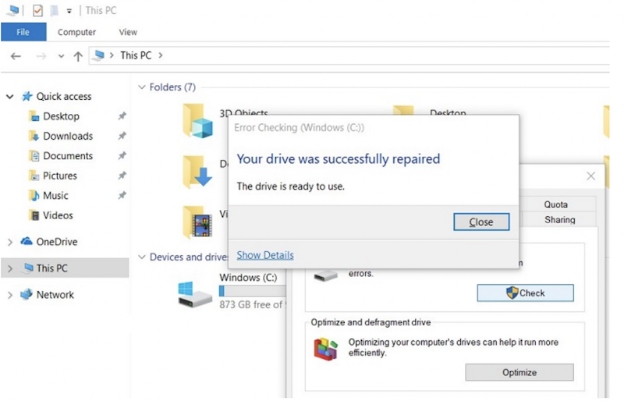Viewport: 624px width, 402px height.
Task: Click the Check button in Properties window
Action: coord(525,293)
